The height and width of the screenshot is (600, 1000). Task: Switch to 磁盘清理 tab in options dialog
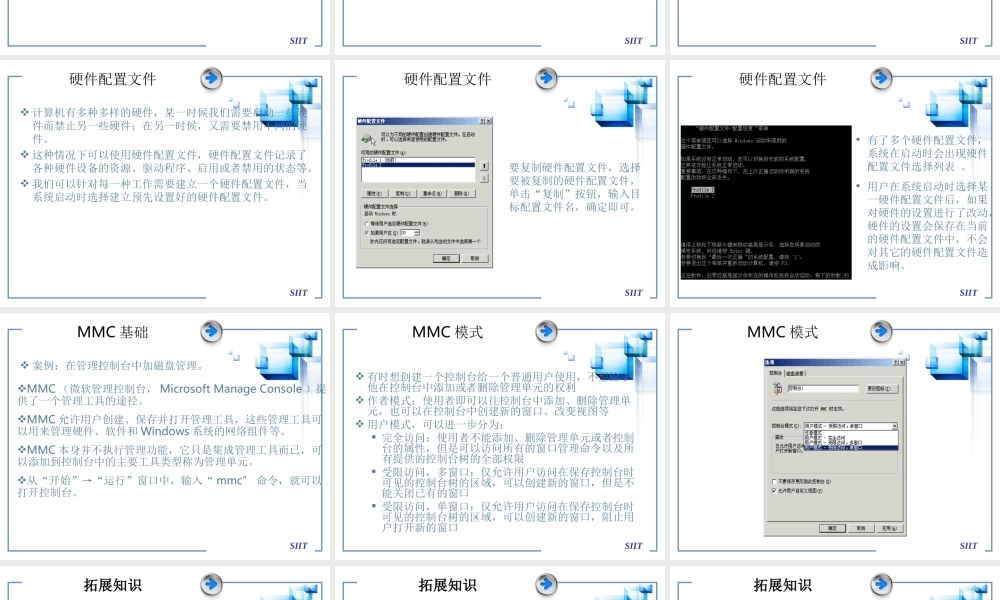pyautogui.click(x=795, y=374)
